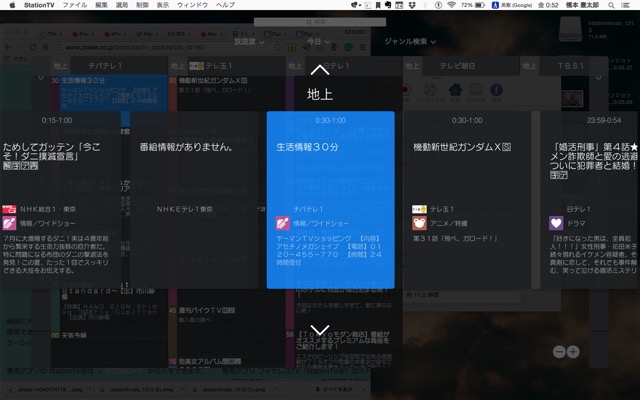
Task: Click the house icon in background window
Action: [455, 89]
